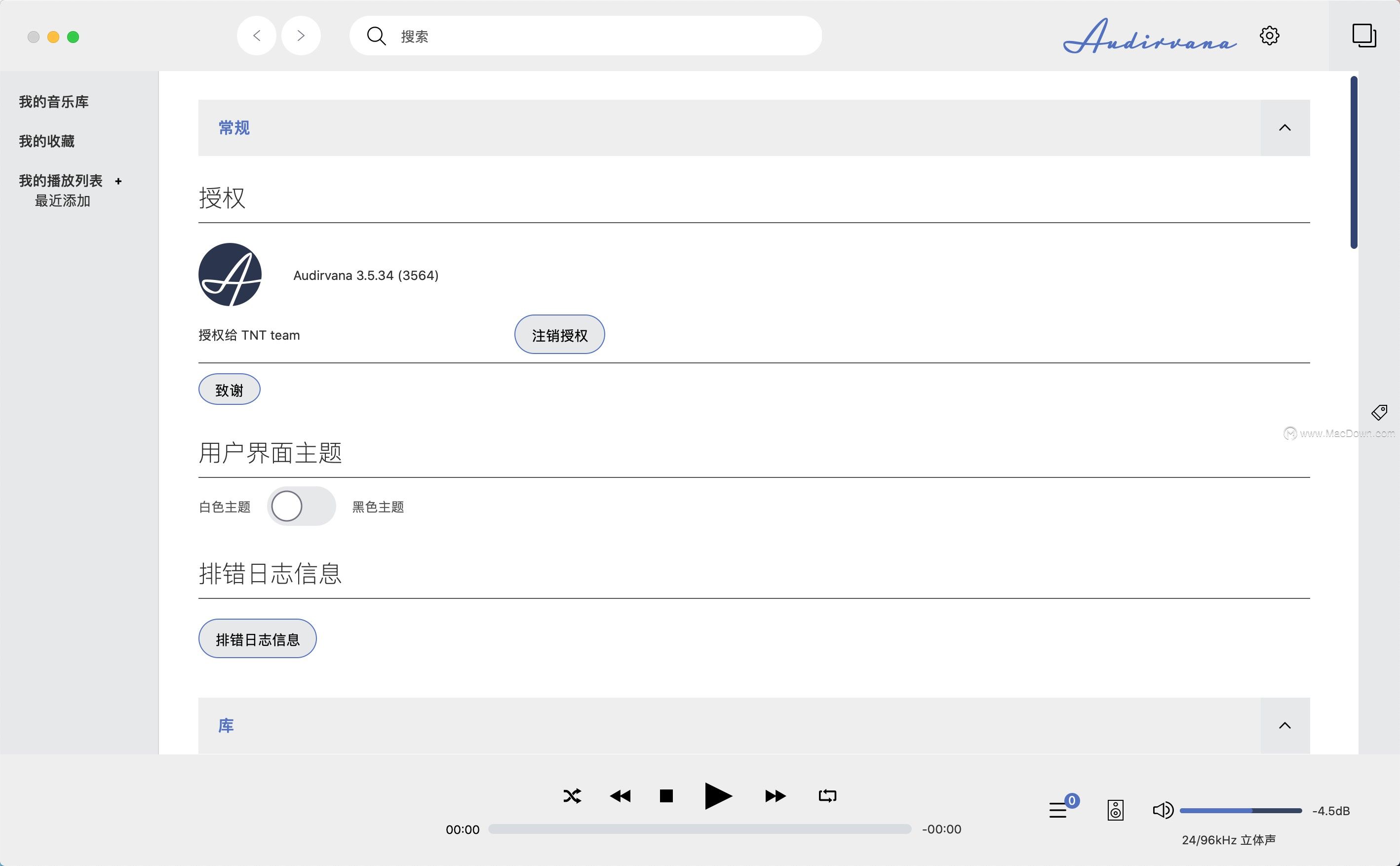Toggle shuffle playback

572,795
